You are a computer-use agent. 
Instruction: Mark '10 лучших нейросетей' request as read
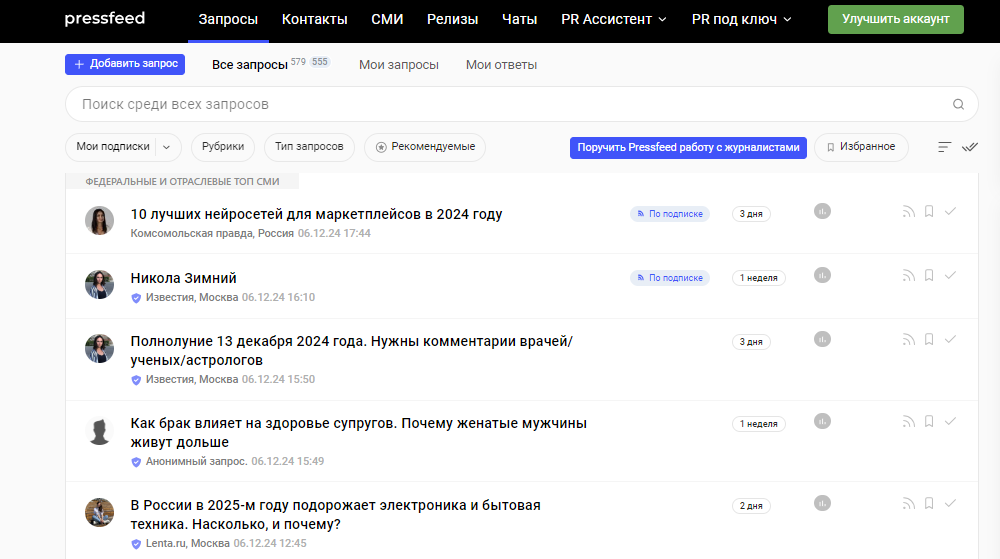tap(950, 212)
